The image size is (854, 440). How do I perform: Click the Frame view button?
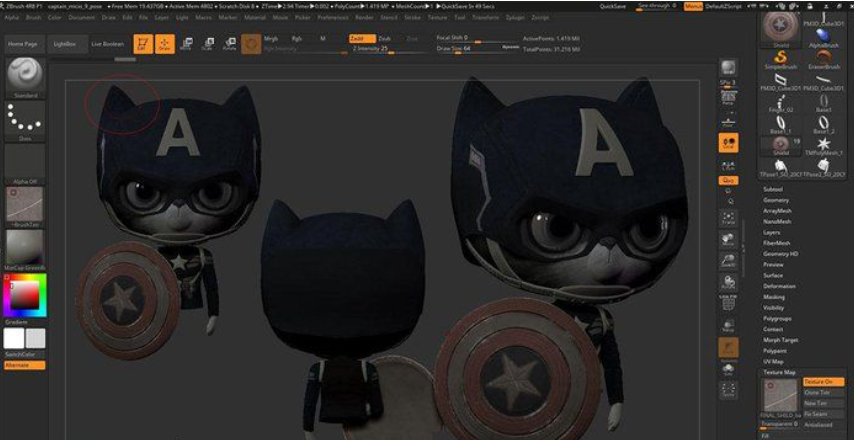point(728,218)
